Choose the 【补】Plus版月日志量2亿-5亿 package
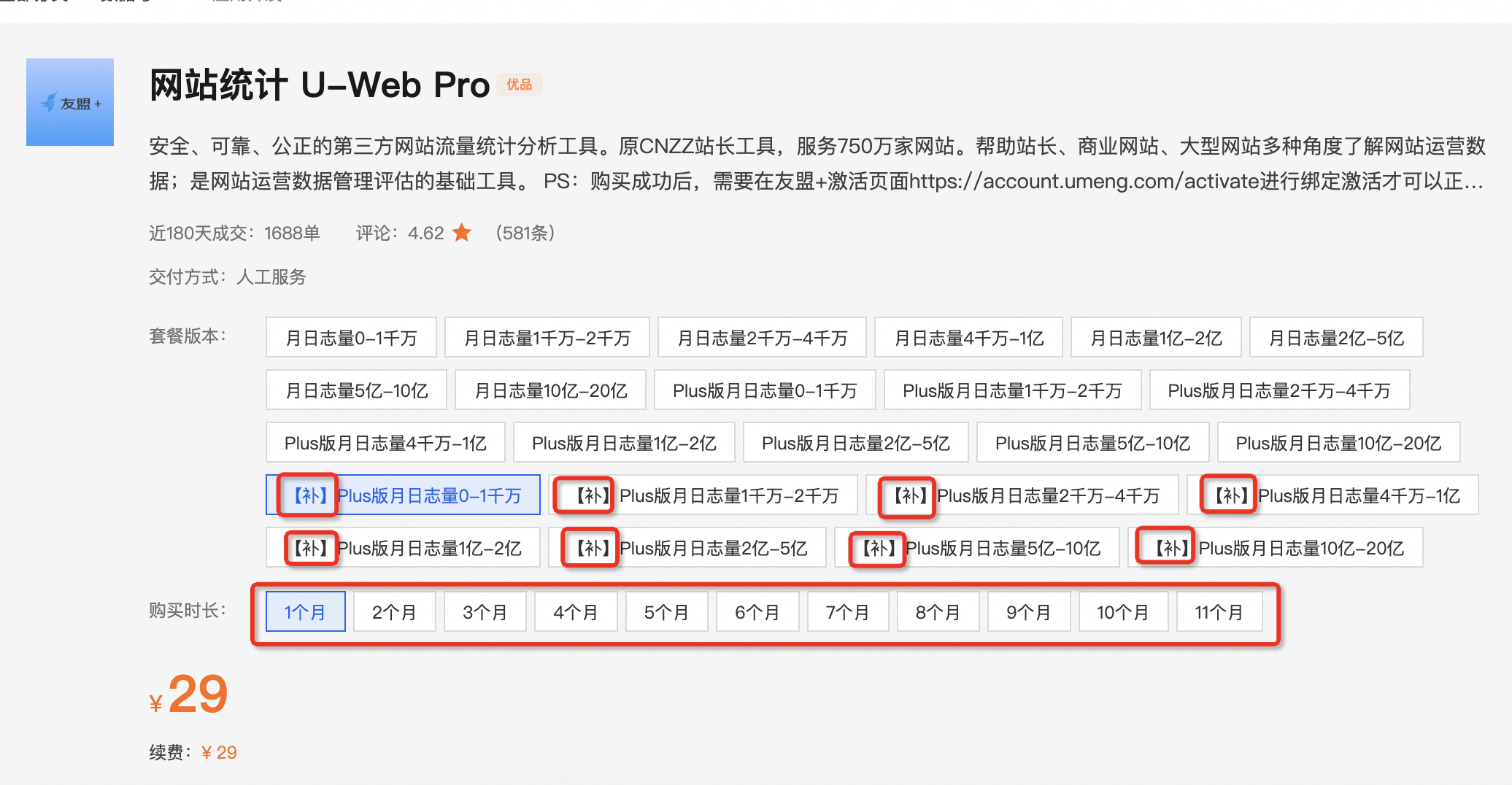Screen dimensions: 1512x785 687,547
